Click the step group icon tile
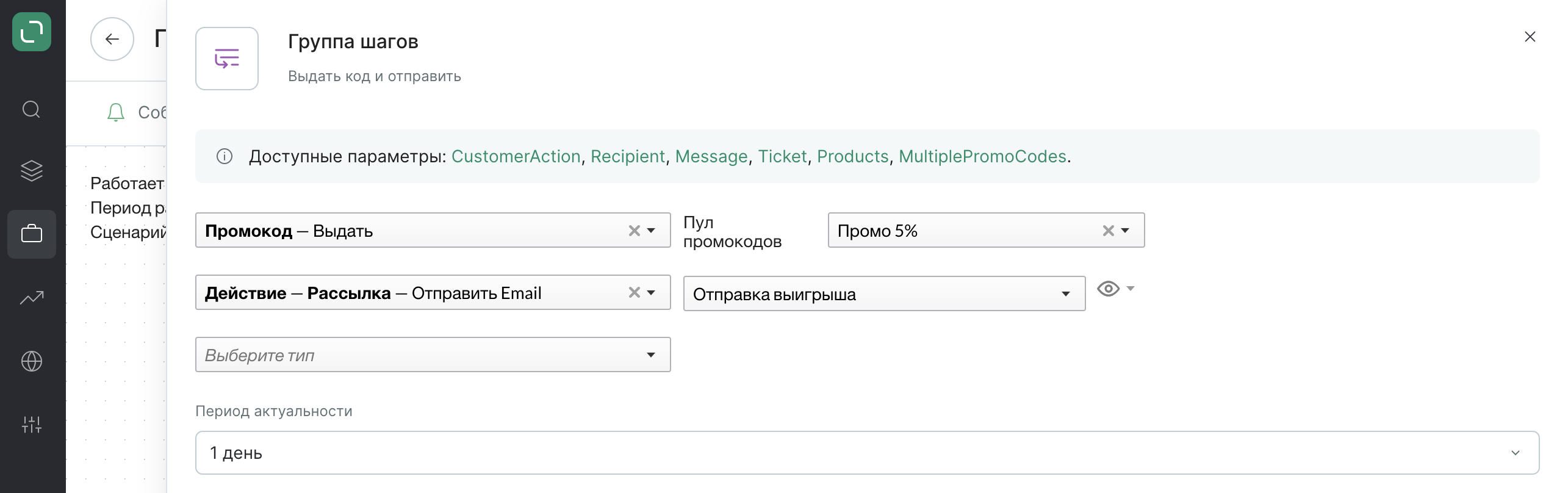This screenshot has width=1568, height=493. (x=227, y=59)
